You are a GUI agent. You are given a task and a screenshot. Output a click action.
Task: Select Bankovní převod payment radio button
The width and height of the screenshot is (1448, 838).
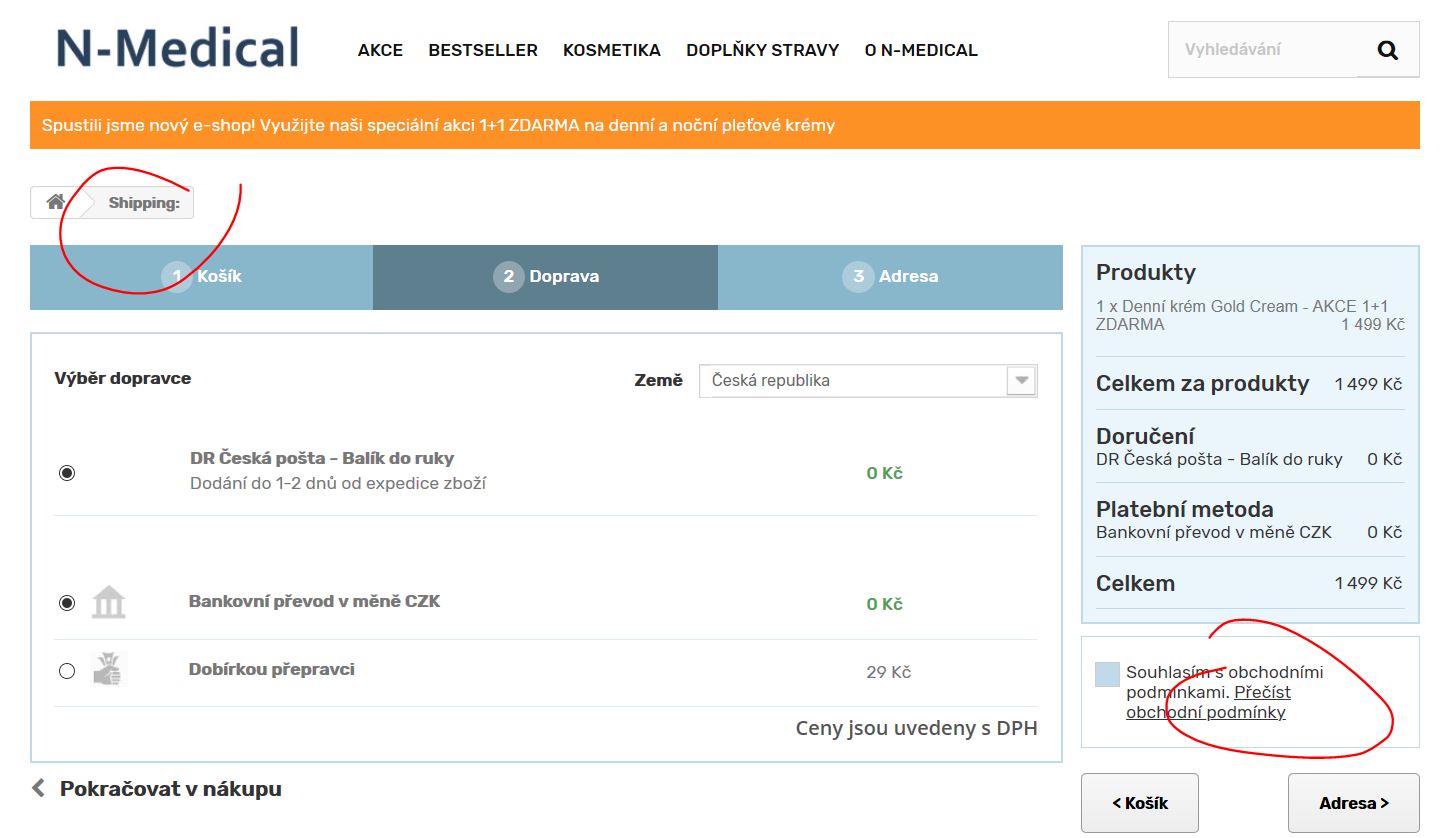coord(67,603)
